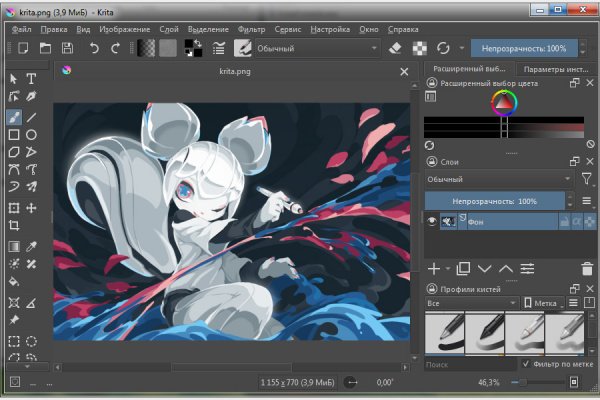Viewport: 600px width, 400px height.
Task: Switch to the Расширенный выб... tab
Action: tap(469, 69)
